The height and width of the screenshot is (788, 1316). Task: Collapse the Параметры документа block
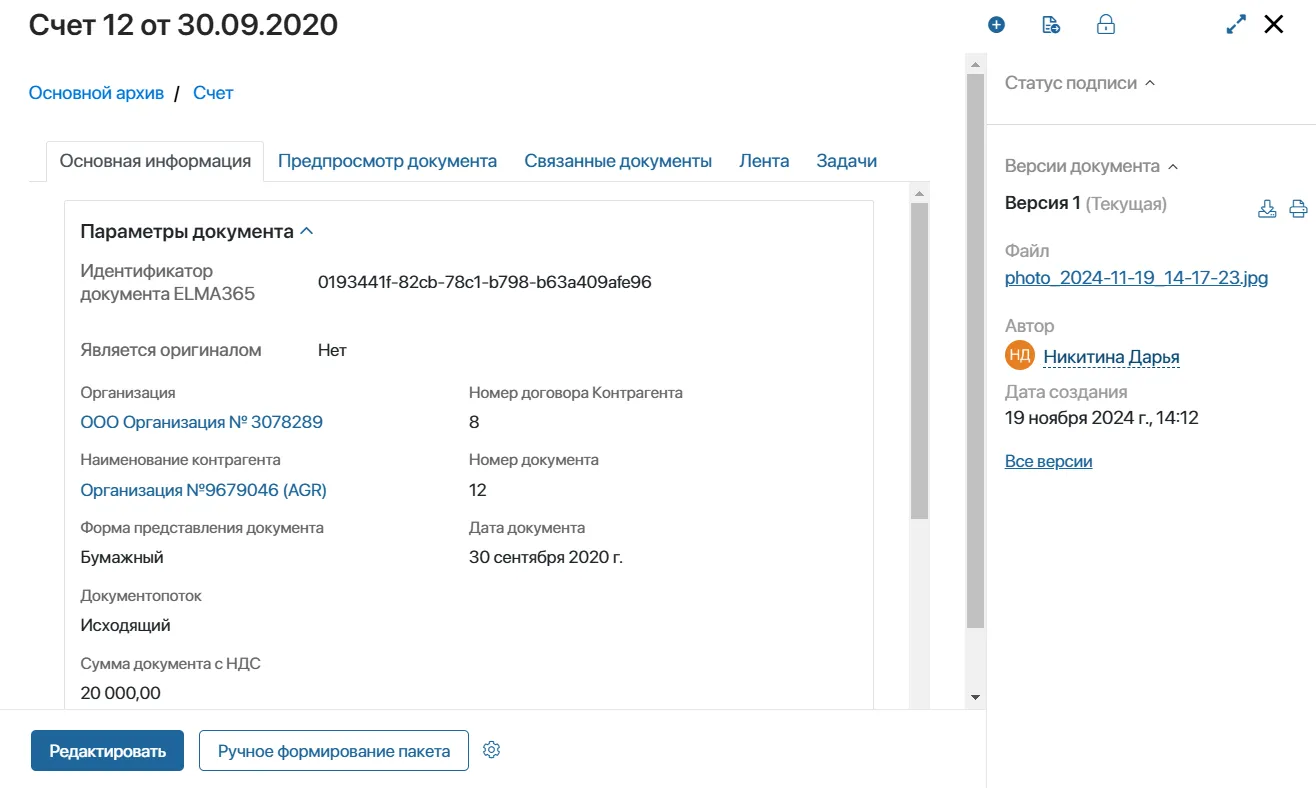pyautogui.click(x=307, y=231)
